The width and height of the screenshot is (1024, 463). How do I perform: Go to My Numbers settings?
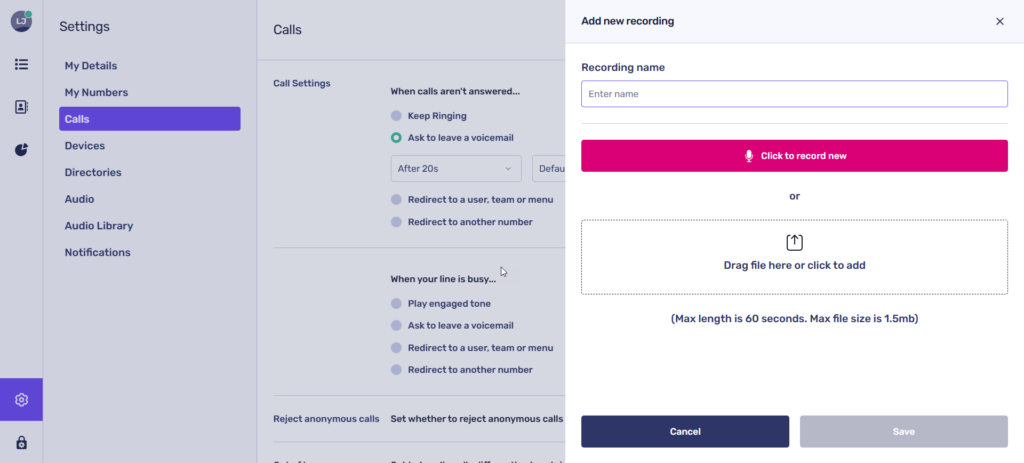[x=96, y=93]
